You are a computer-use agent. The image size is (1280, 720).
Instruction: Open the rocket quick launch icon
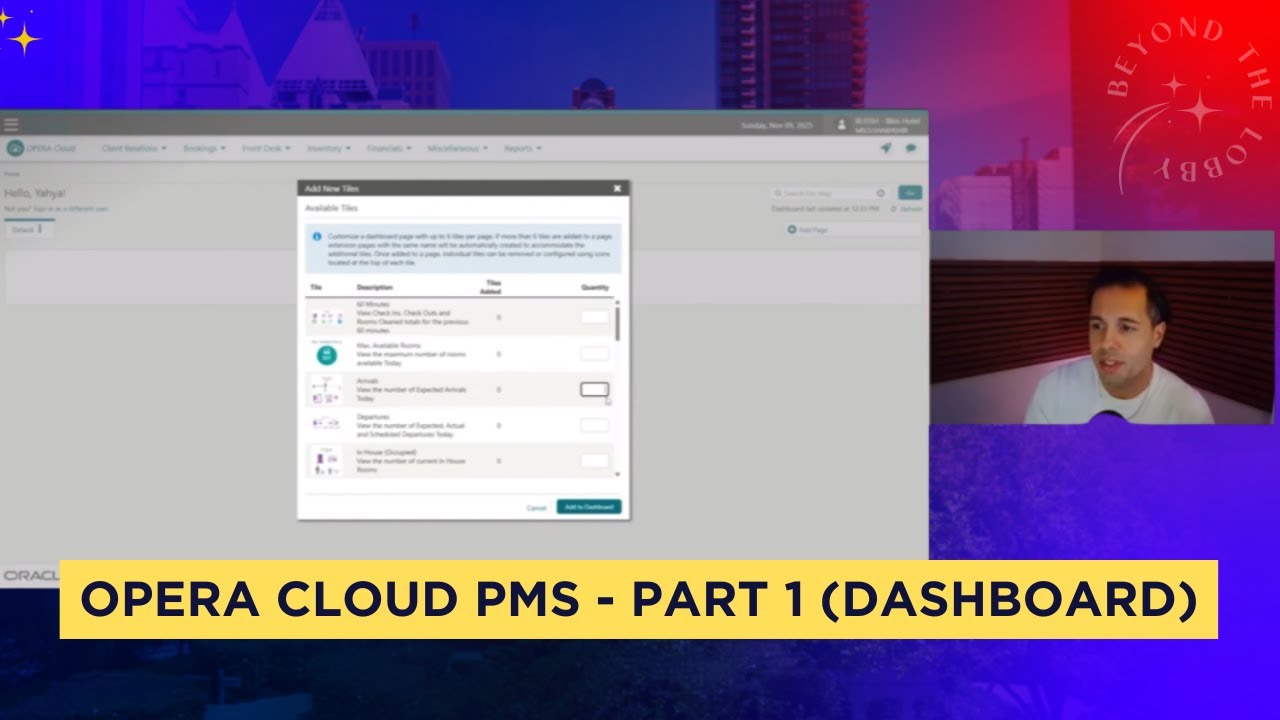click(886, 148)
